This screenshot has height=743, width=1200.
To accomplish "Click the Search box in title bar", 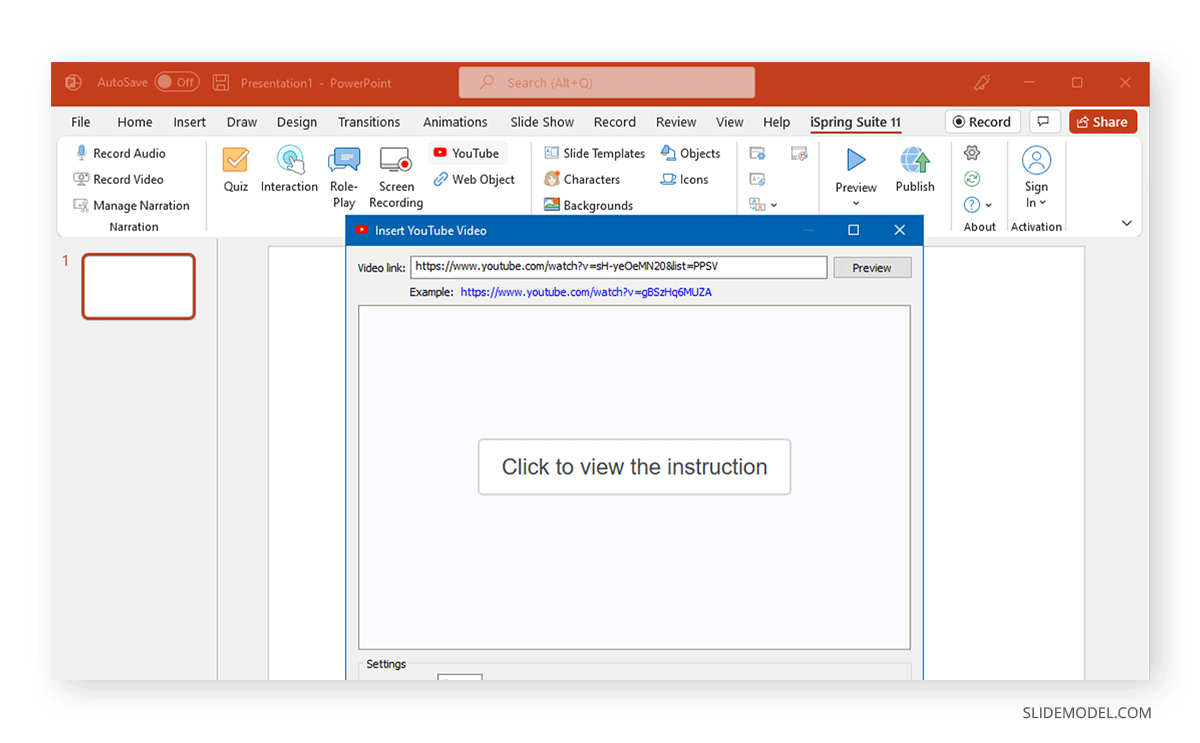I will [607, 83].
